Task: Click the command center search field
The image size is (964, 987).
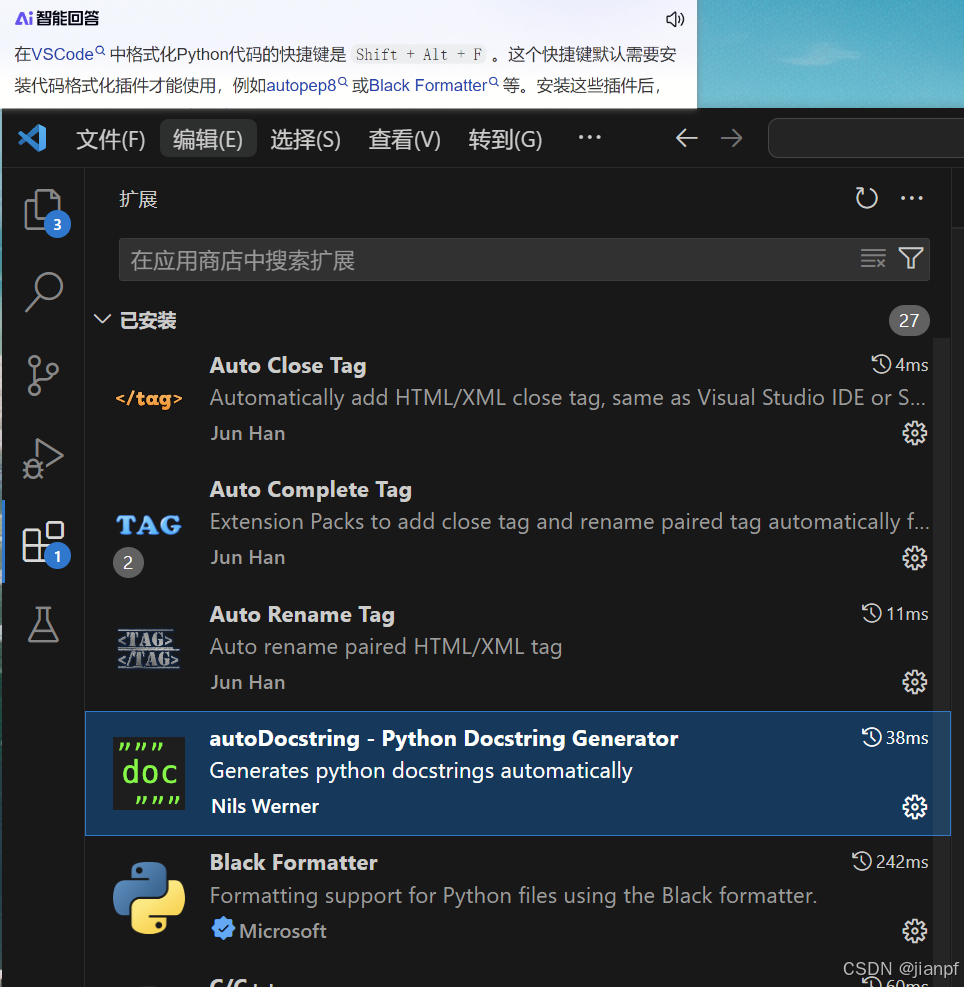Action: click(x=866, y=138)
